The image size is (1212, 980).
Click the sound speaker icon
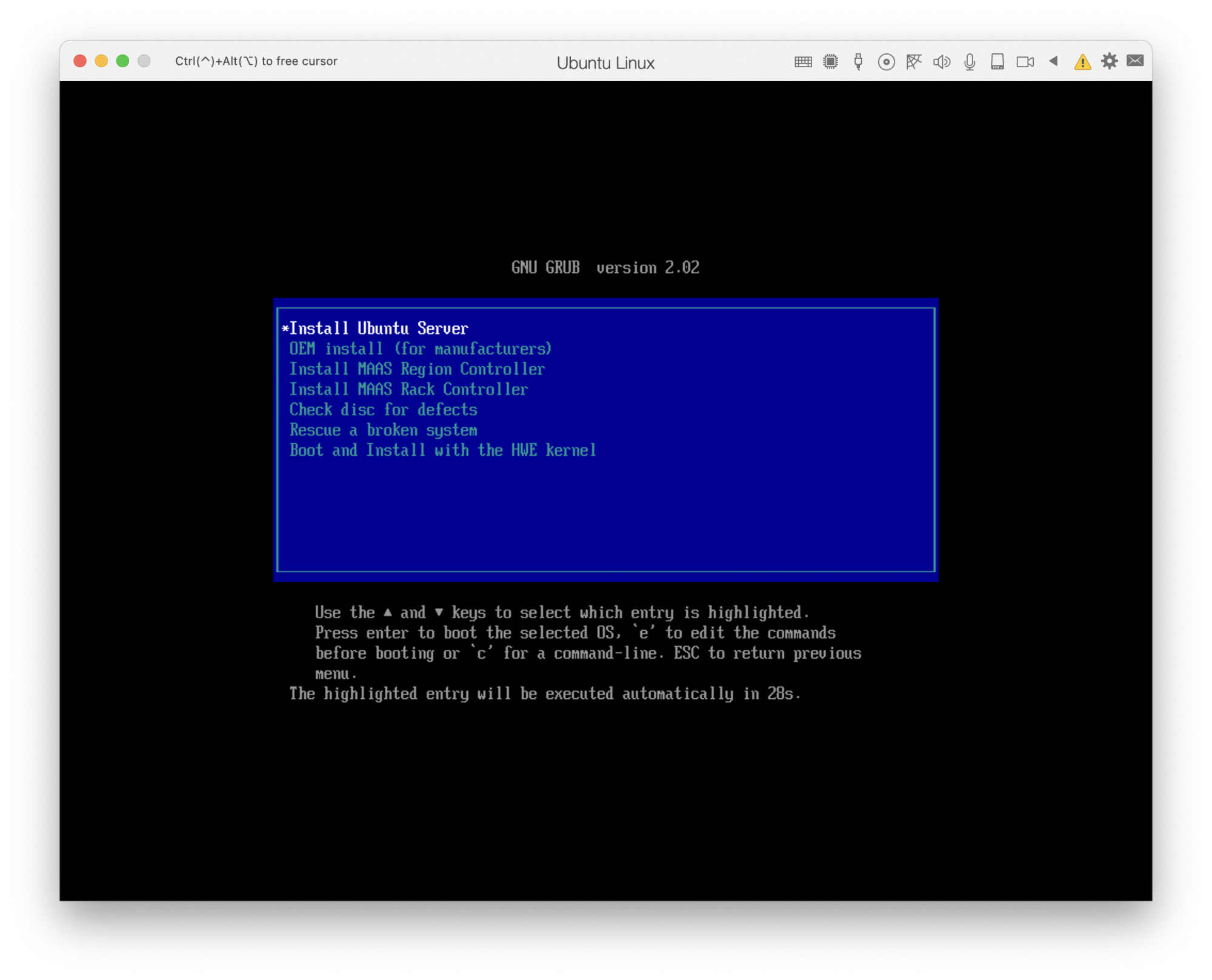point(942,62)
